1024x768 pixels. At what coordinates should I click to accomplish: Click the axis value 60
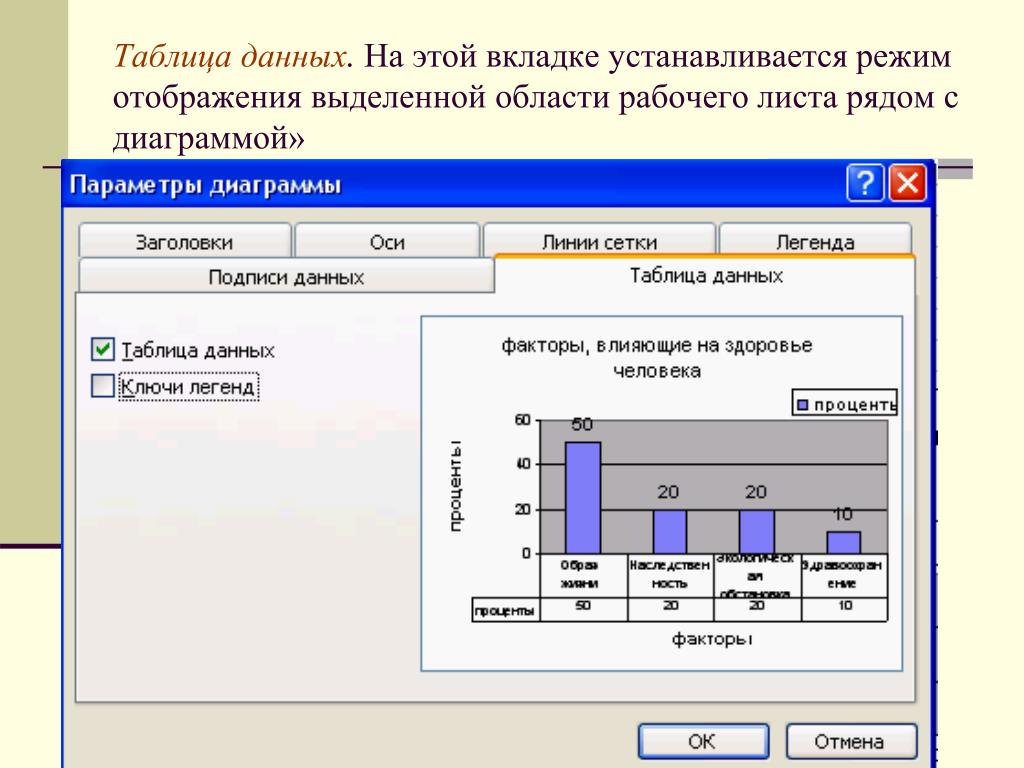[523, 419]
